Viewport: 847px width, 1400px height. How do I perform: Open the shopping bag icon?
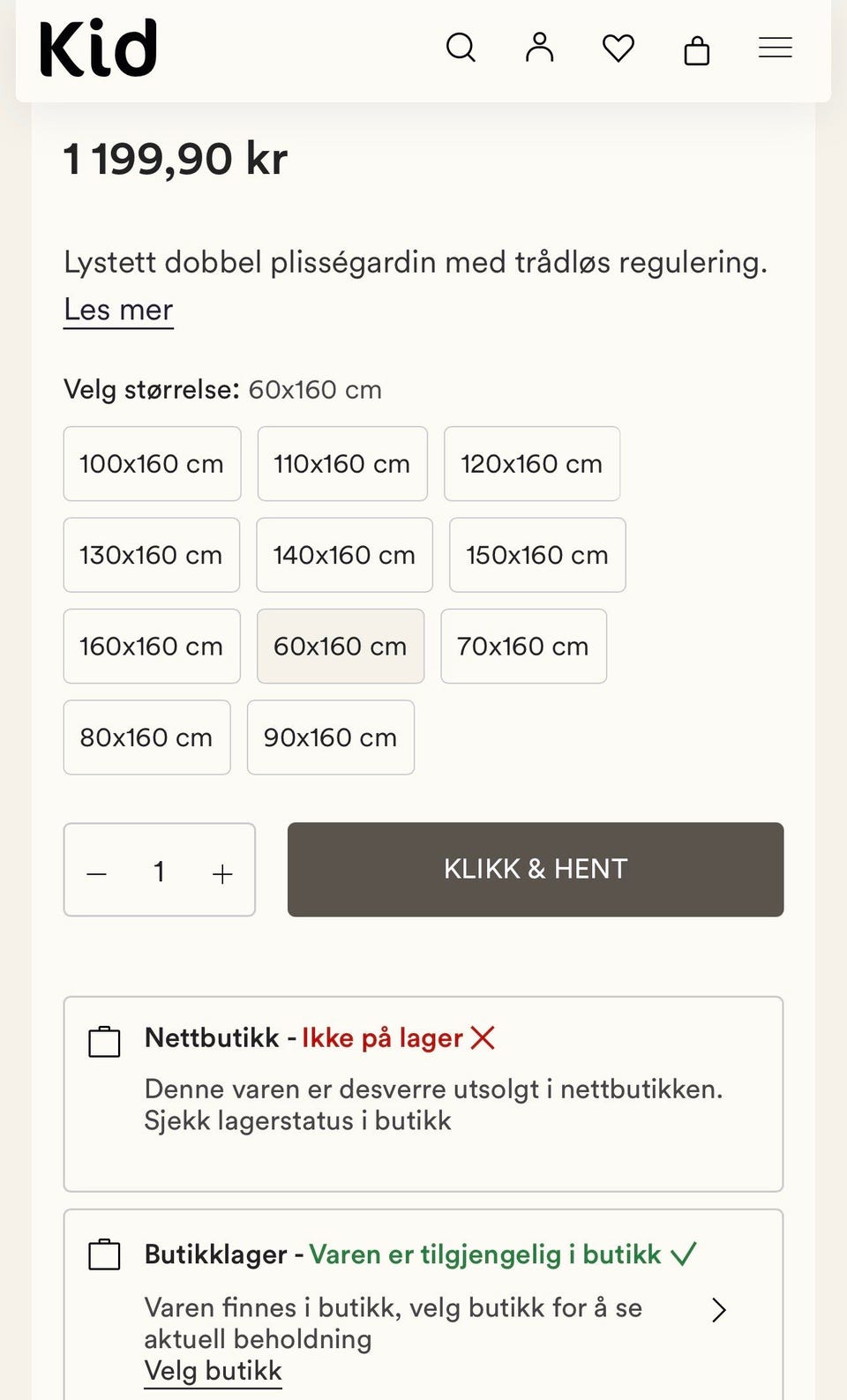696,49
